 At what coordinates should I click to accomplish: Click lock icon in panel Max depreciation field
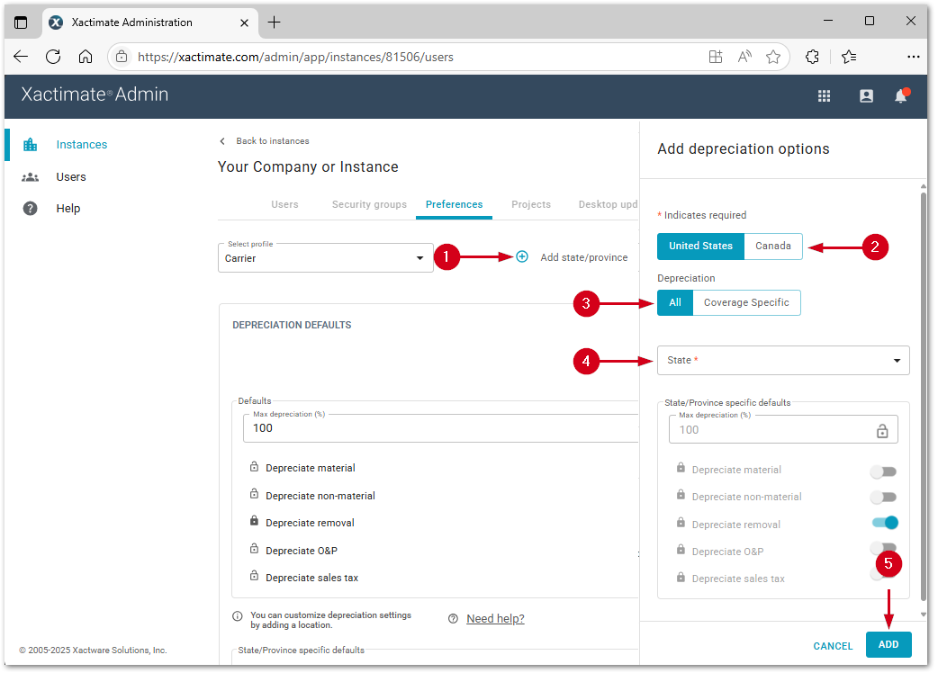tap(882, 431)
